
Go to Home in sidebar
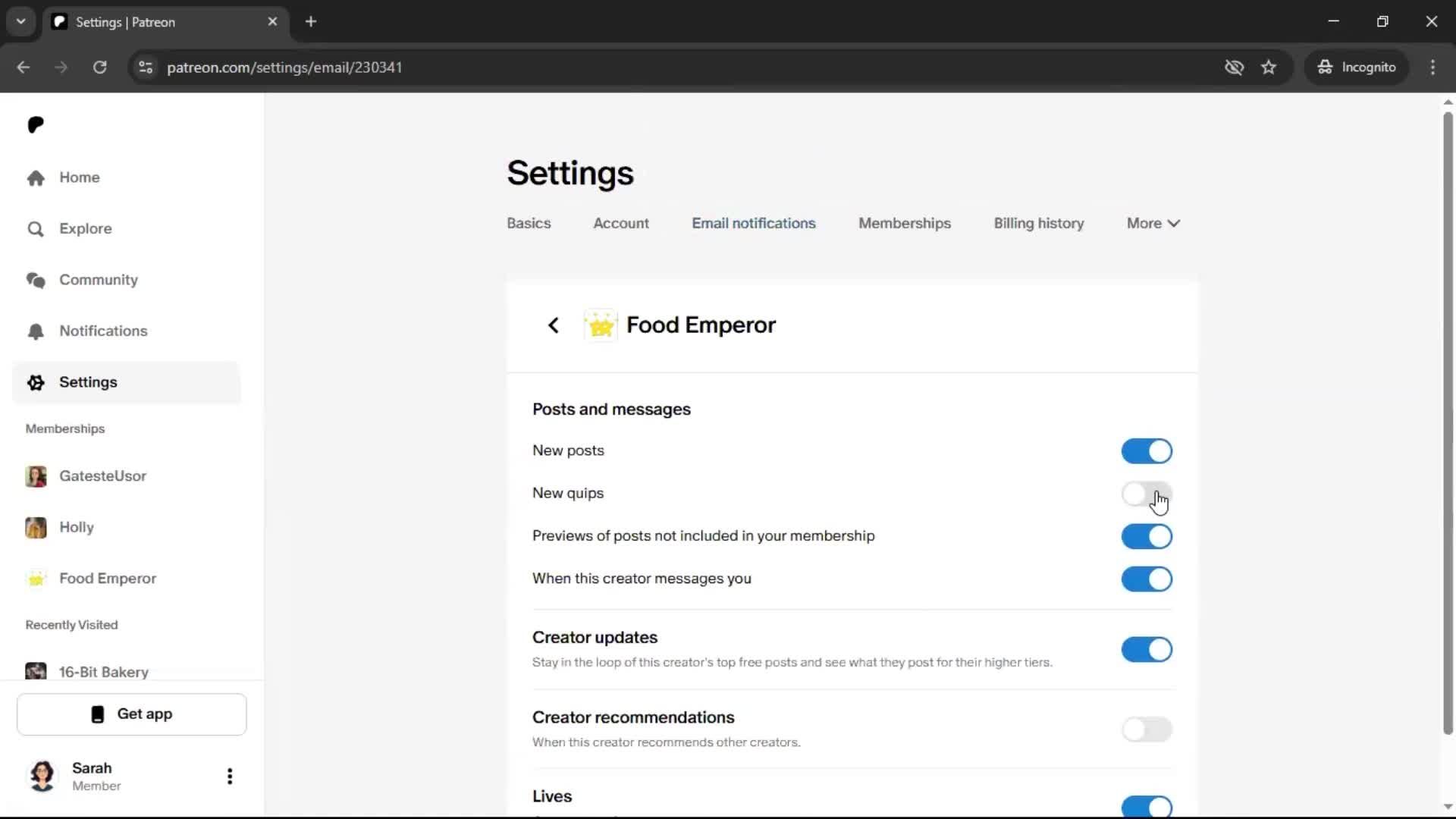[x=127, y=177]
